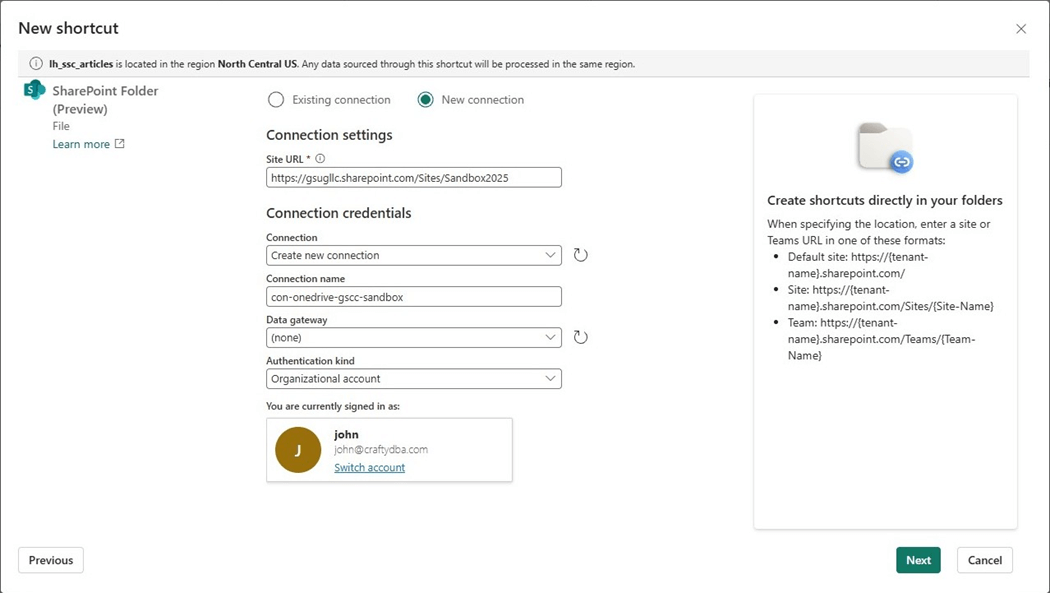Click john's account avatar circle

(x=298, y=450)
